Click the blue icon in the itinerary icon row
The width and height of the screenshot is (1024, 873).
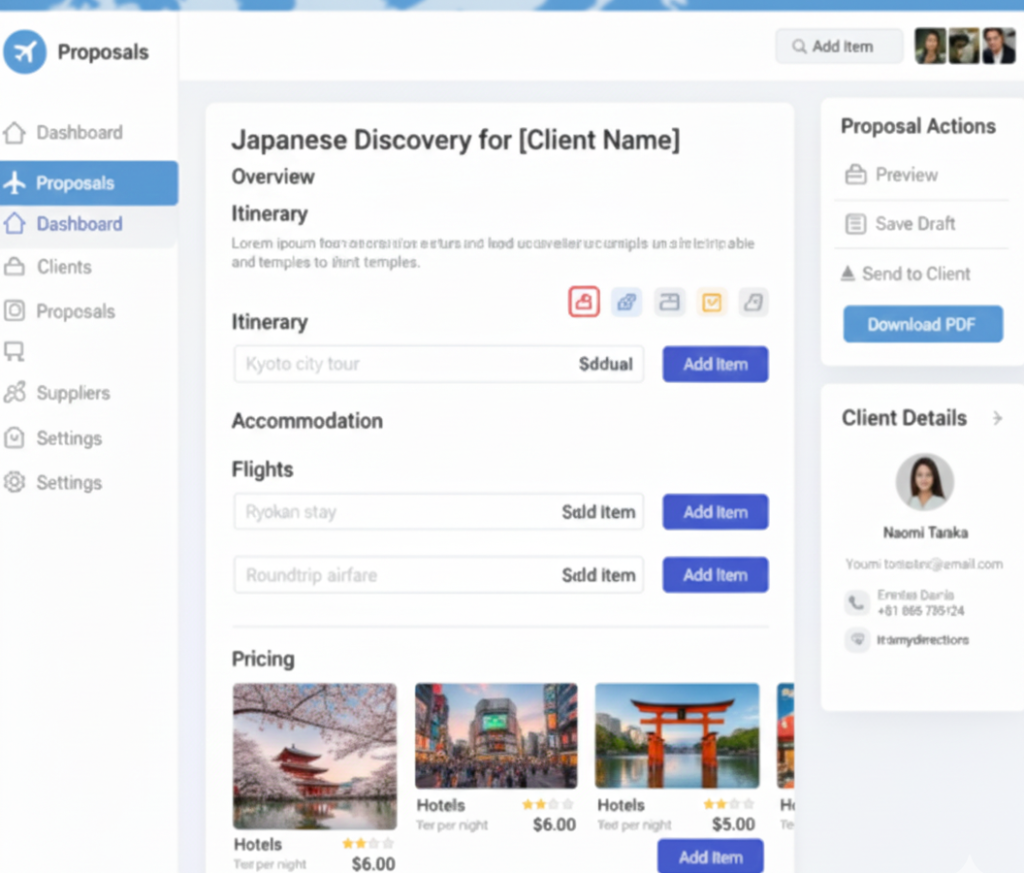point(627,301)
